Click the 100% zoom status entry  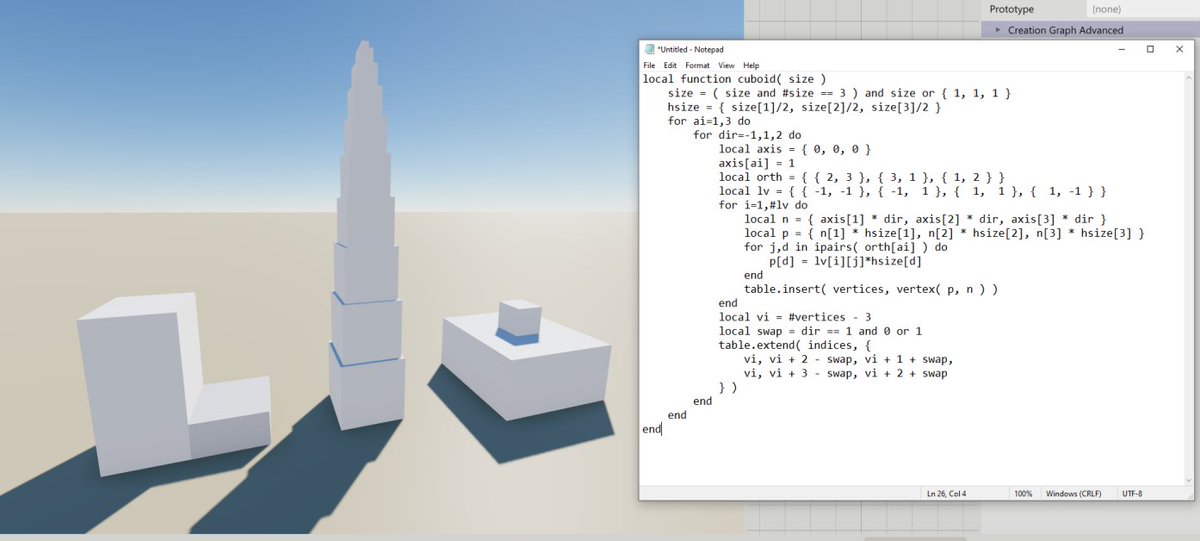[1023, 494]
